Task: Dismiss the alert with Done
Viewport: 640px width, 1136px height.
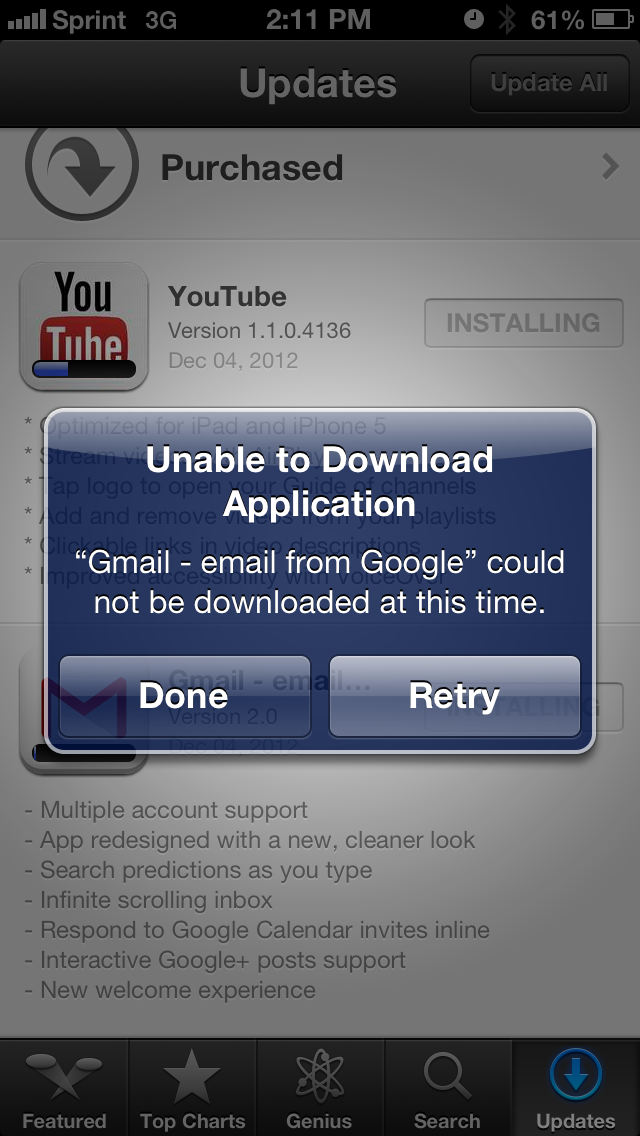Action: coord(185,696)
